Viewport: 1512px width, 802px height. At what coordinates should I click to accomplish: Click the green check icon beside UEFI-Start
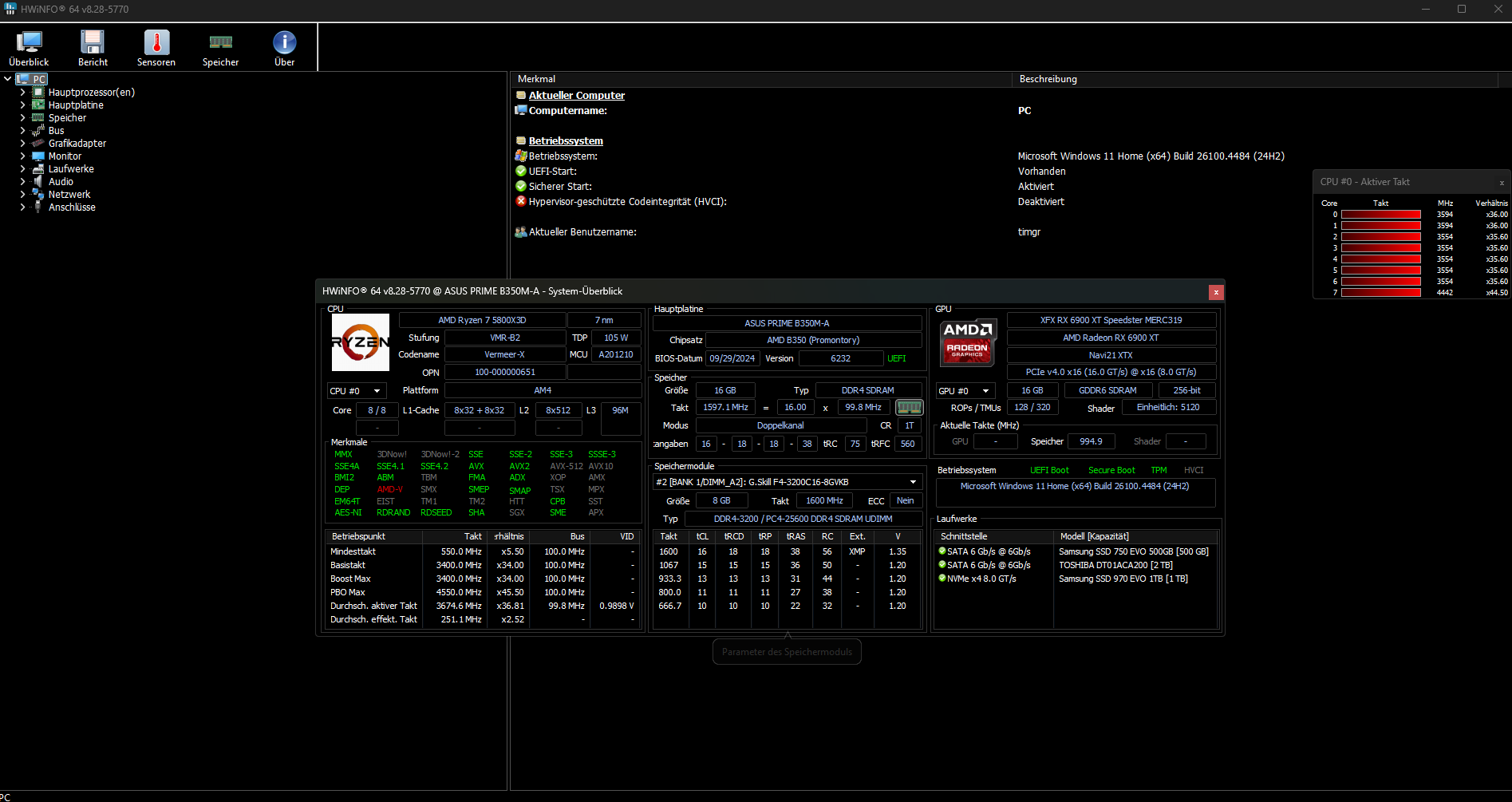coord(521,172)
